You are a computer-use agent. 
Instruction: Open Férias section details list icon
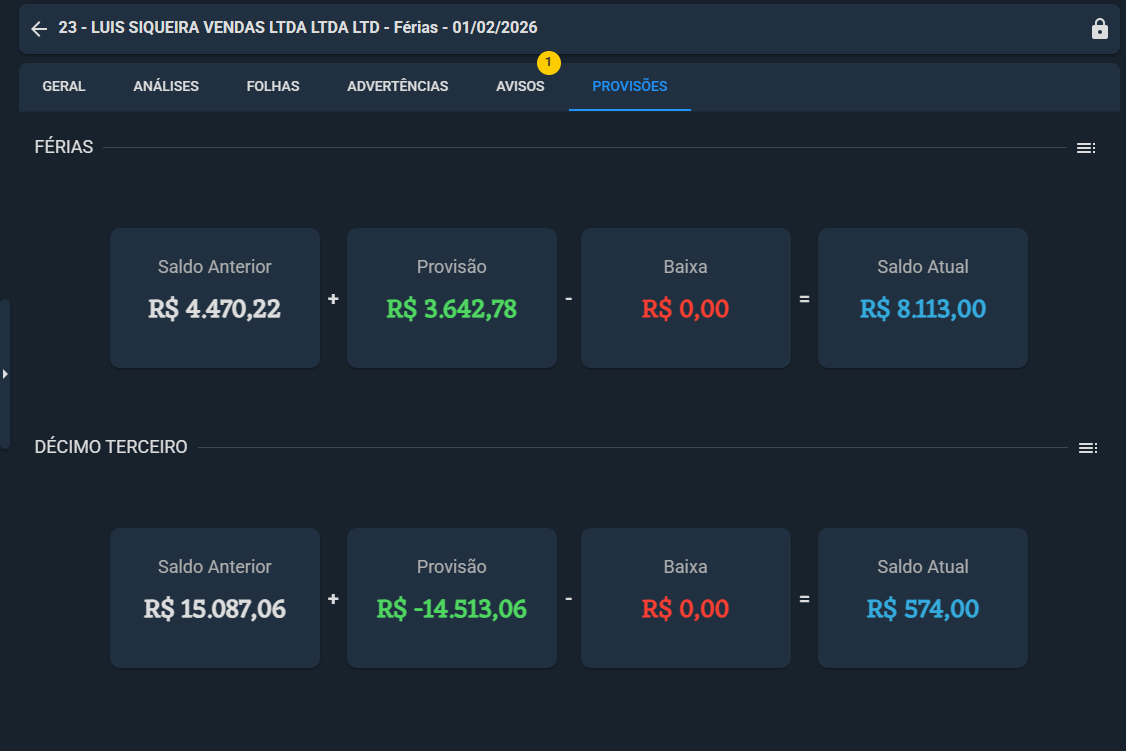[x=1086, y=148]
